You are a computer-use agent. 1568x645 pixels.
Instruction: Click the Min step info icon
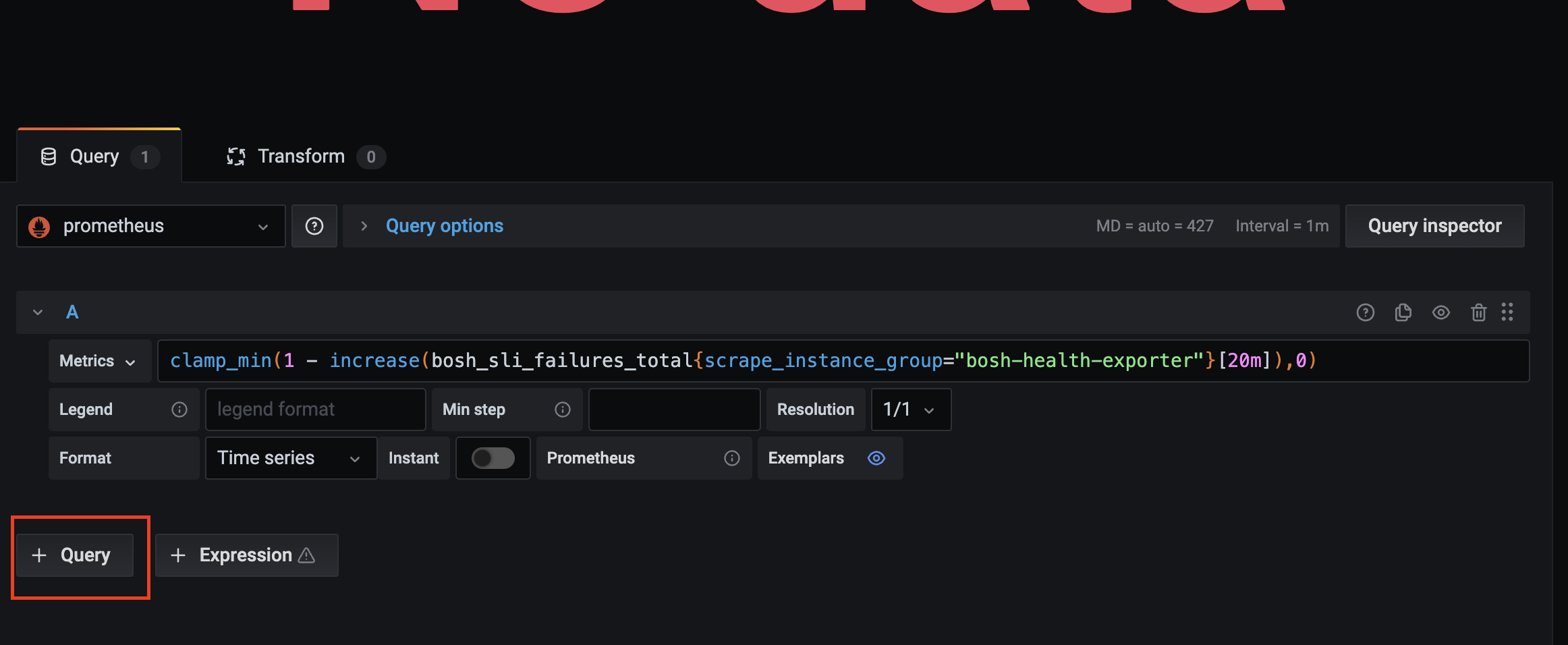tap(562, 410)
